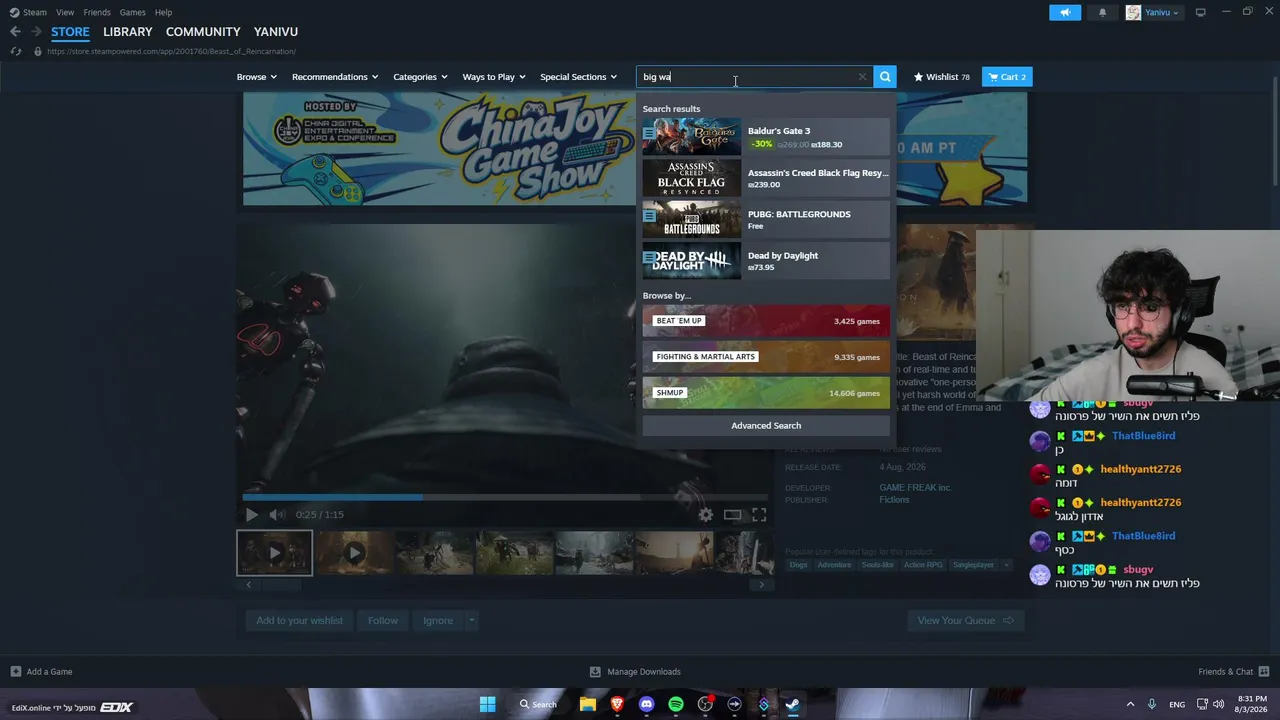
Task: Select the Baldur's Gate 3 search result
Action: click(x=766, y=137)
